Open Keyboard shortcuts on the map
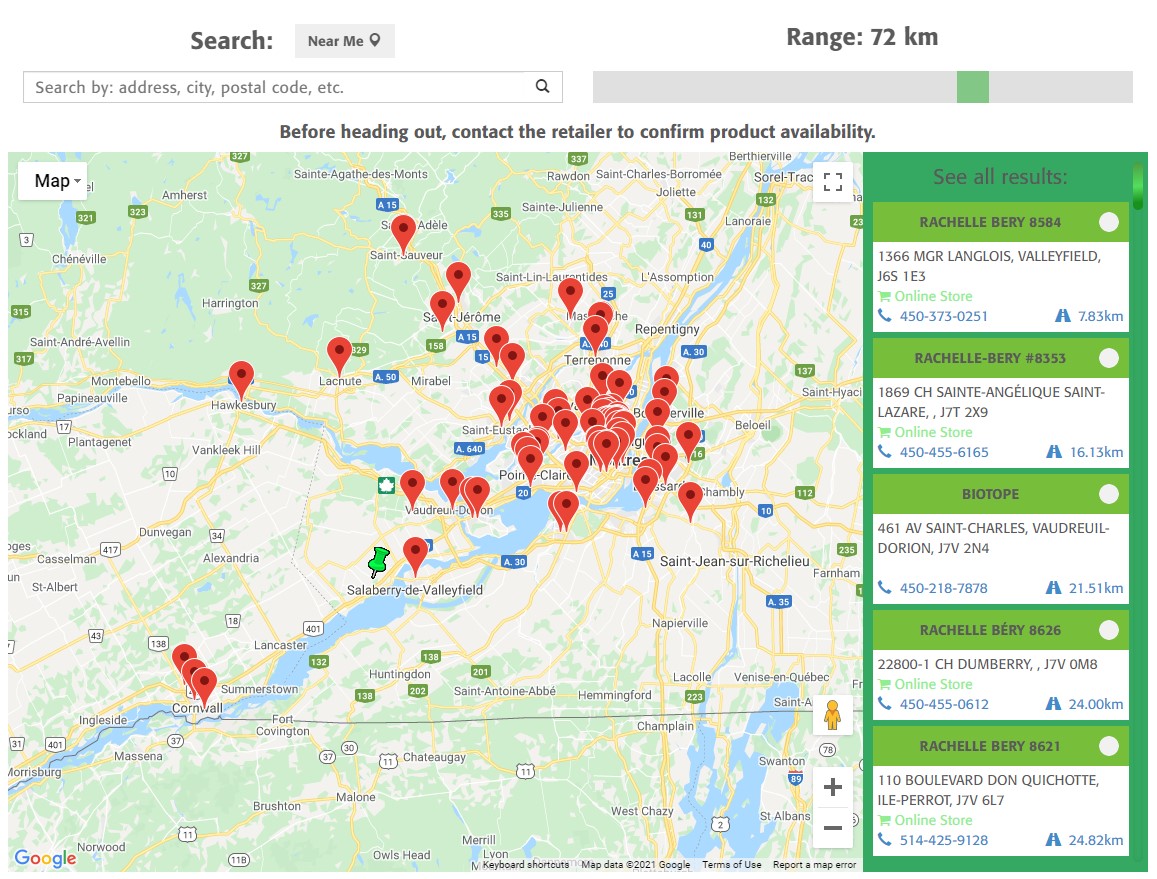This screenshot has height=879, width=1157. [525, 864]
